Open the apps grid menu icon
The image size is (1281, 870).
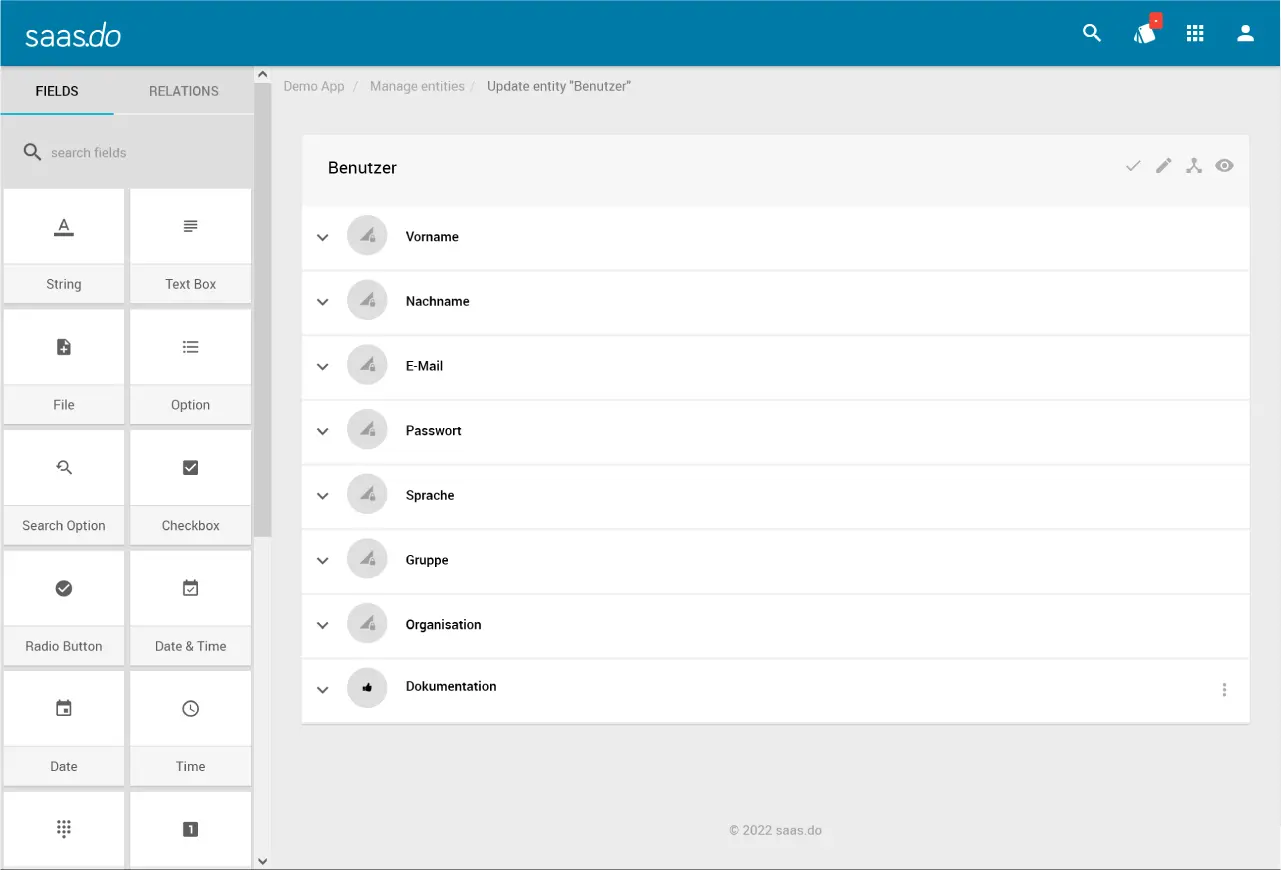[x=1195, y=33]
